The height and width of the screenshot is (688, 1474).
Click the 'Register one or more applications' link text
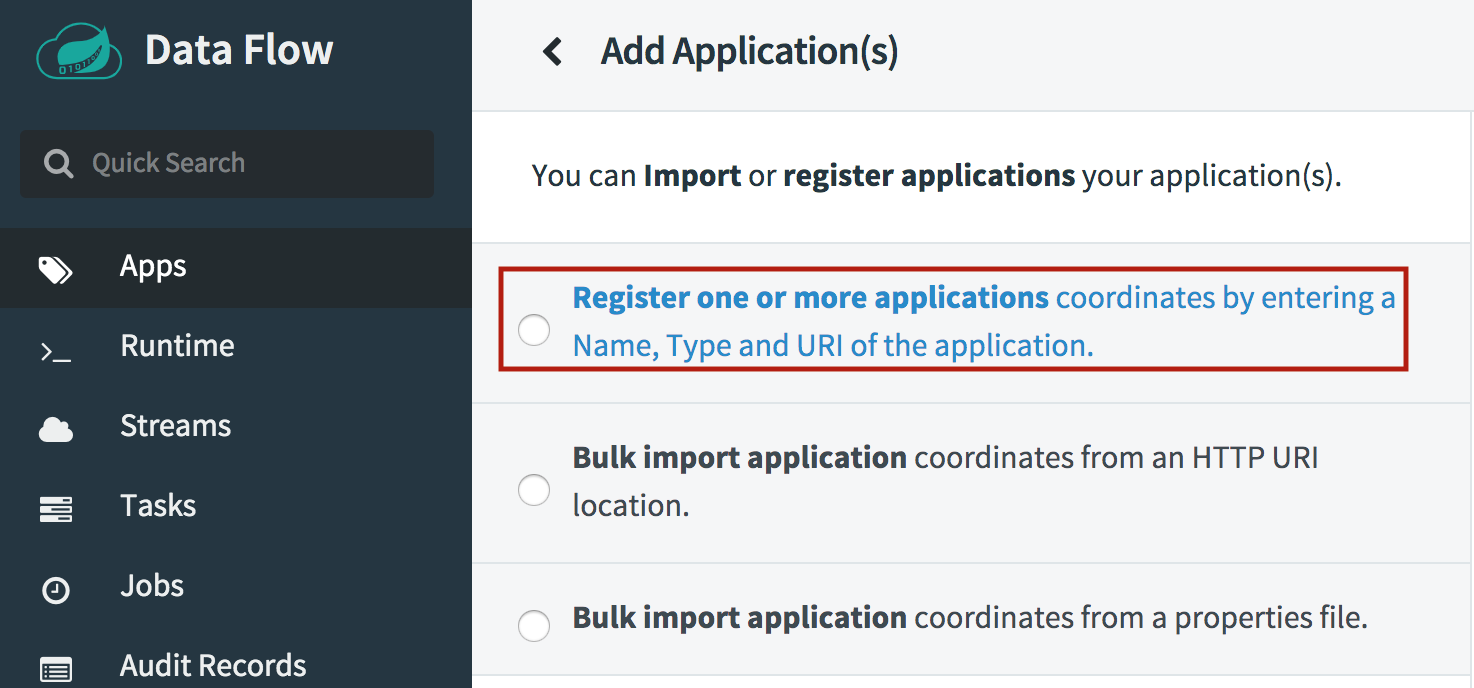click(810, 298)
